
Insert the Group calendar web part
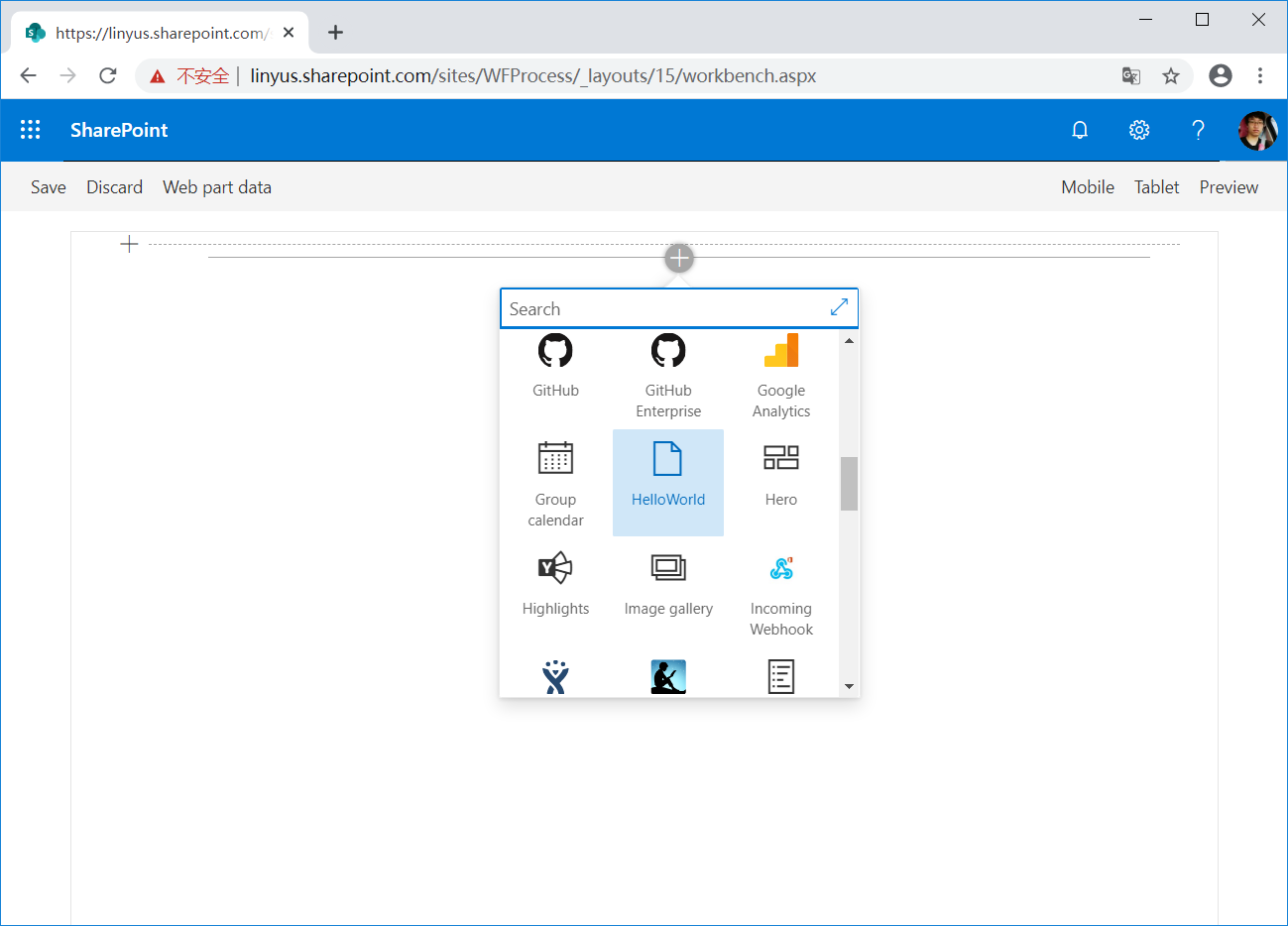[x=555, y=484]
